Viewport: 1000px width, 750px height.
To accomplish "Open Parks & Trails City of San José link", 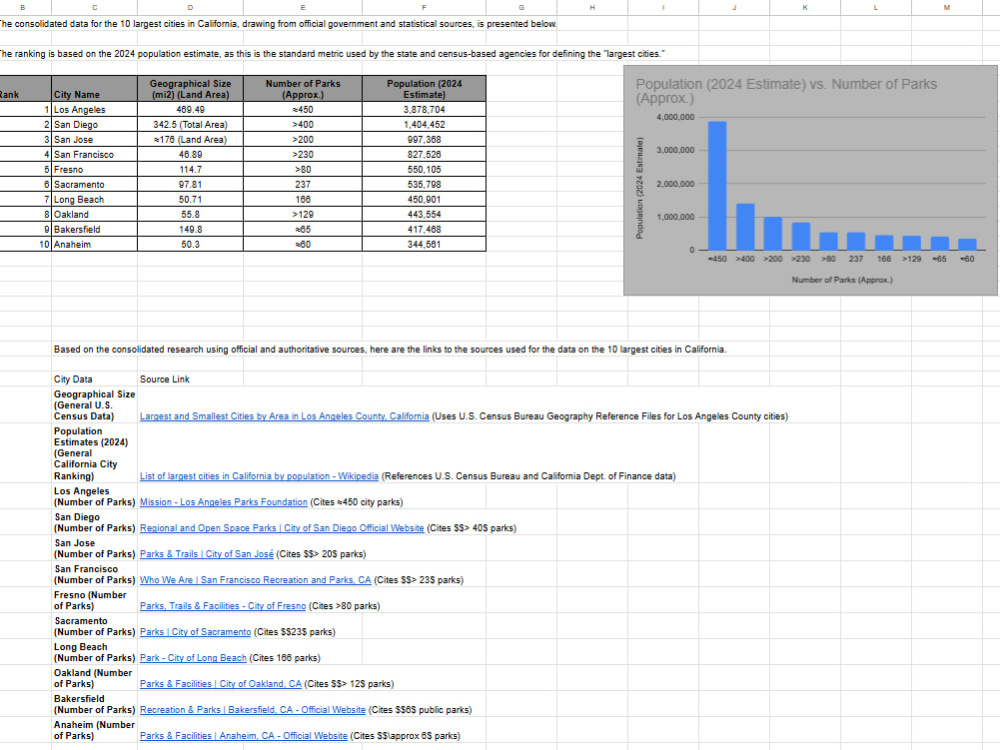I will (207, 554).
